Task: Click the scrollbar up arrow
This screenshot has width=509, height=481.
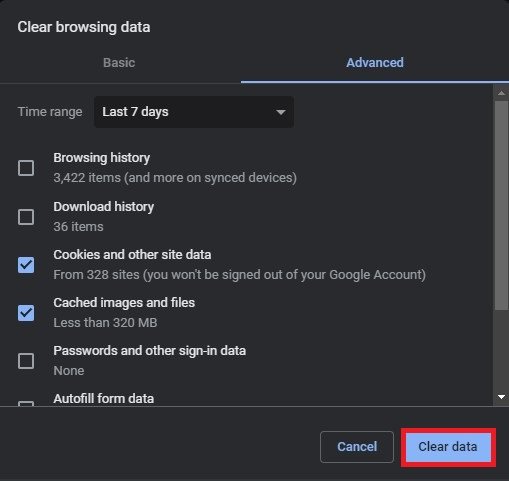Action: (x=501, y=93)
